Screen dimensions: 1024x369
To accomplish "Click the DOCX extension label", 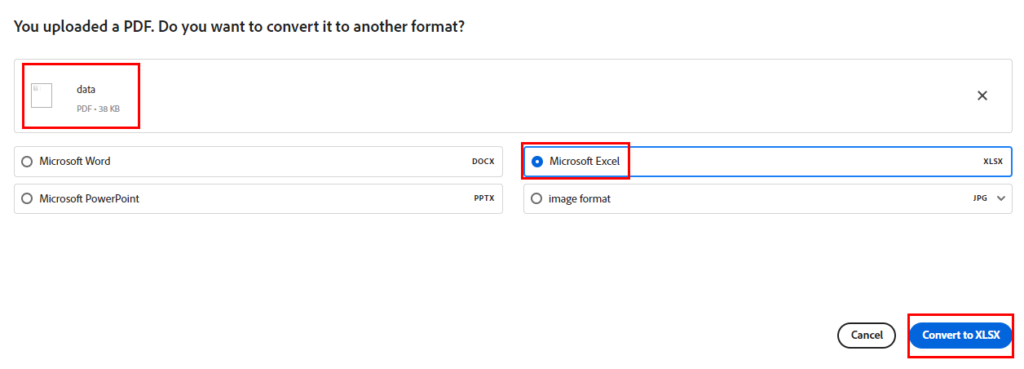I will click(x=483, y=161).
